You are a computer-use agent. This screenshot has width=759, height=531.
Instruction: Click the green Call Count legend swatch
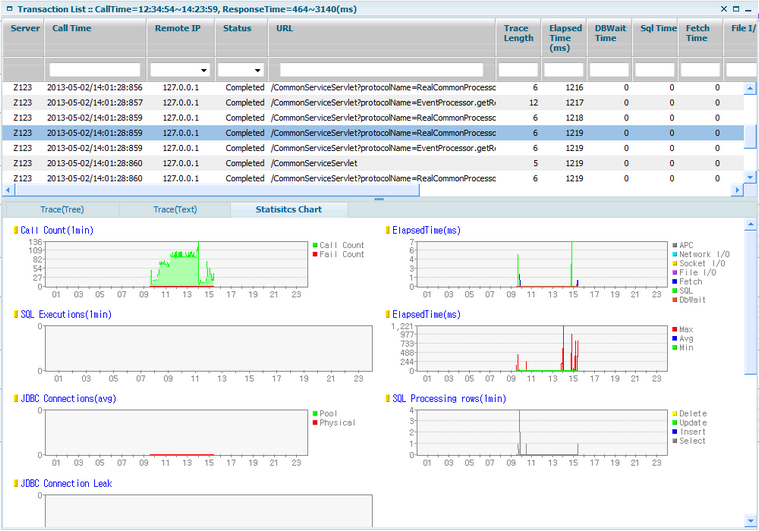[x=315, y=245]
